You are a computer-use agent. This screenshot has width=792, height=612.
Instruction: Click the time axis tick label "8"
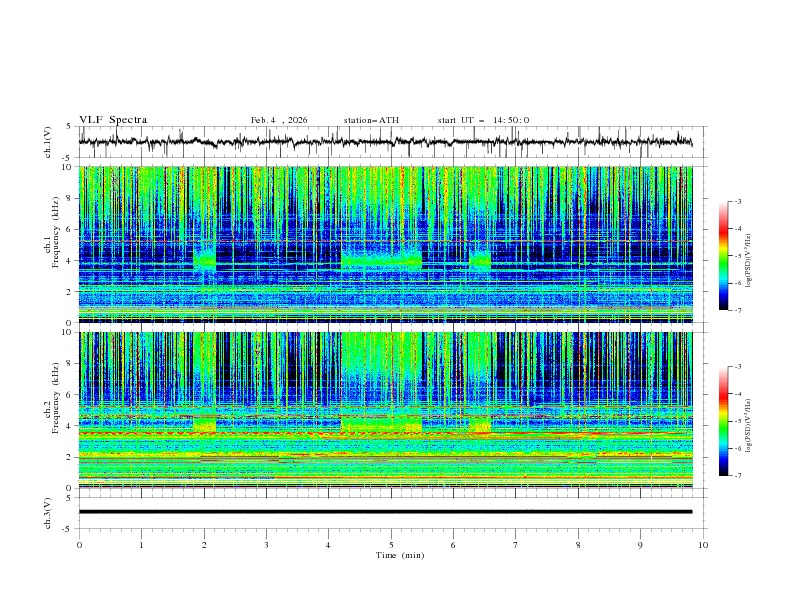[578, 545]
